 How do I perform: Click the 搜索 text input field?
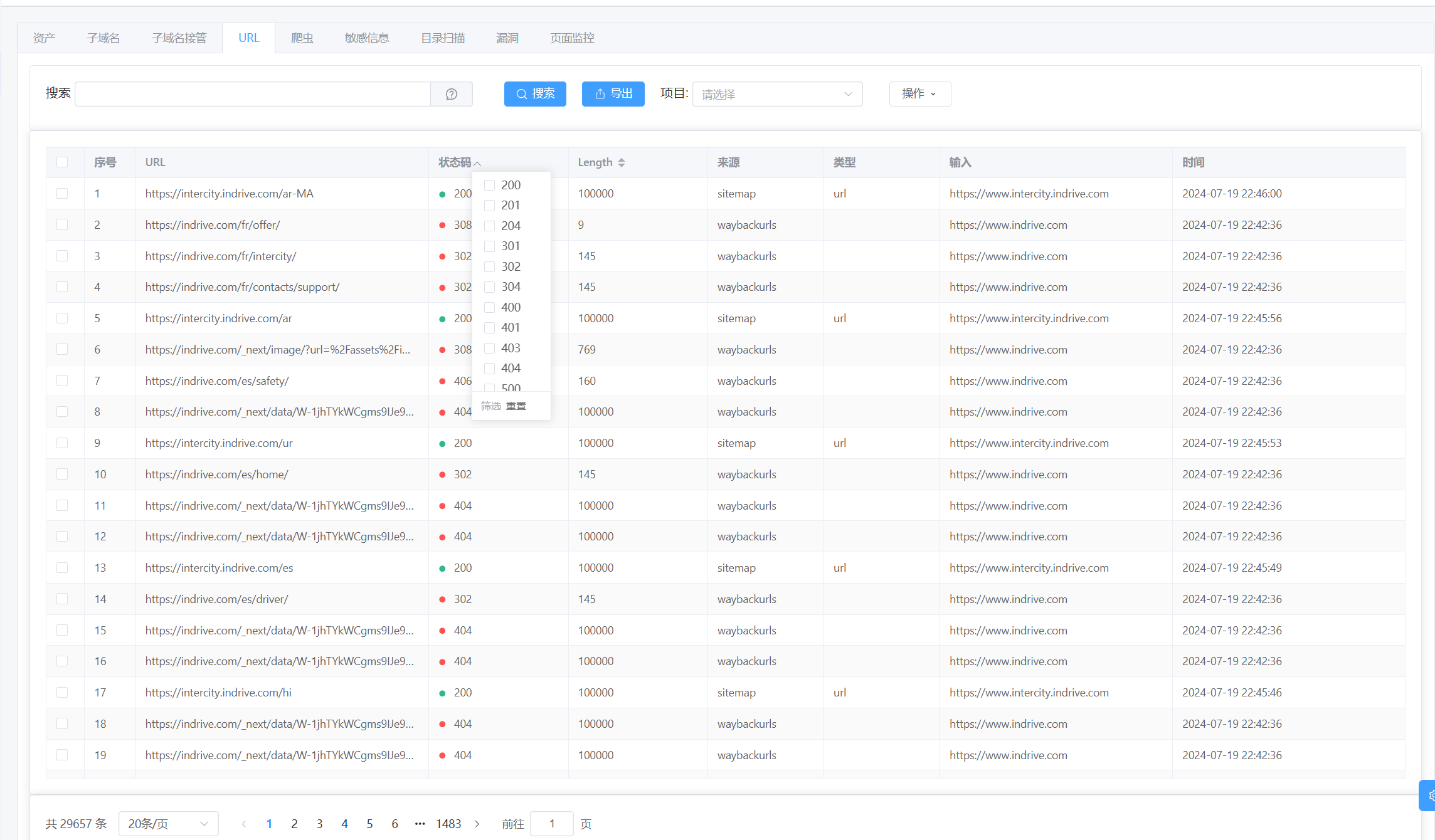tap(253, 94)
